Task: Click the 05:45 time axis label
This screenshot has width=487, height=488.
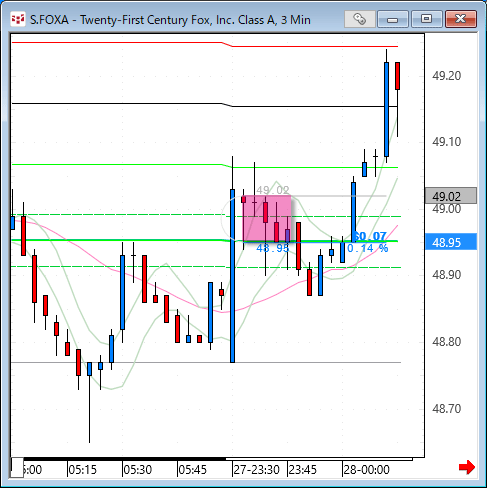Action: (193, 470)
